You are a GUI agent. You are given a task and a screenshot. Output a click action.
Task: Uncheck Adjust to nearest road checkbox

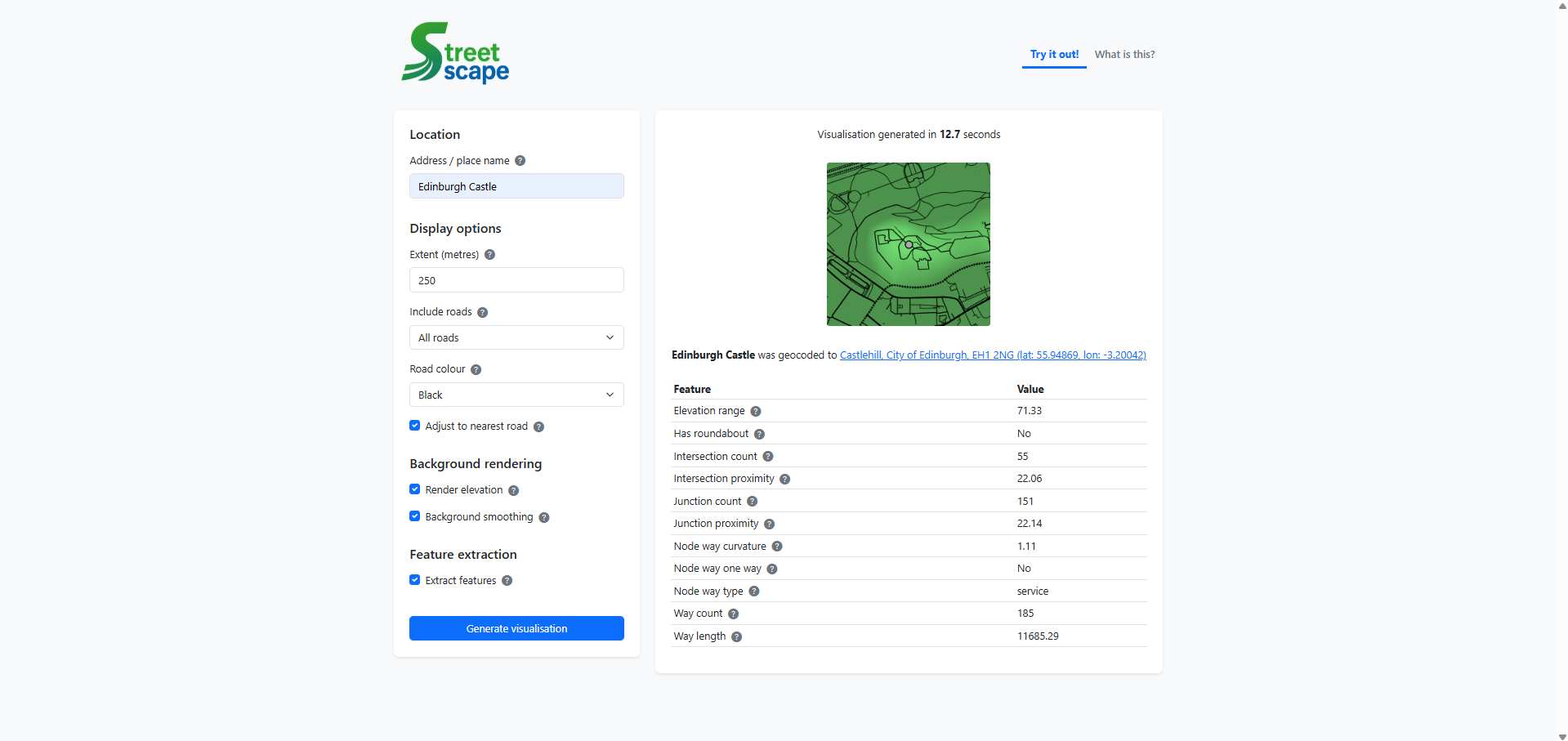pyautogui.click(x=415, y=426)
